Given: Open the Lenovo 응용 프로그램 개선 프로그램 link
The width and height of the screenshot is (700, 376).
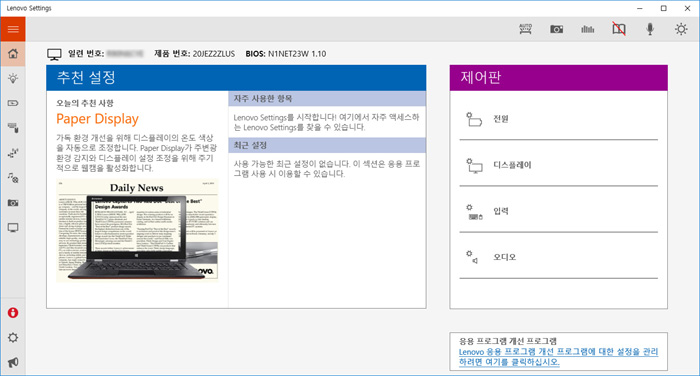Looking at the screenshot, I should 558,357.
